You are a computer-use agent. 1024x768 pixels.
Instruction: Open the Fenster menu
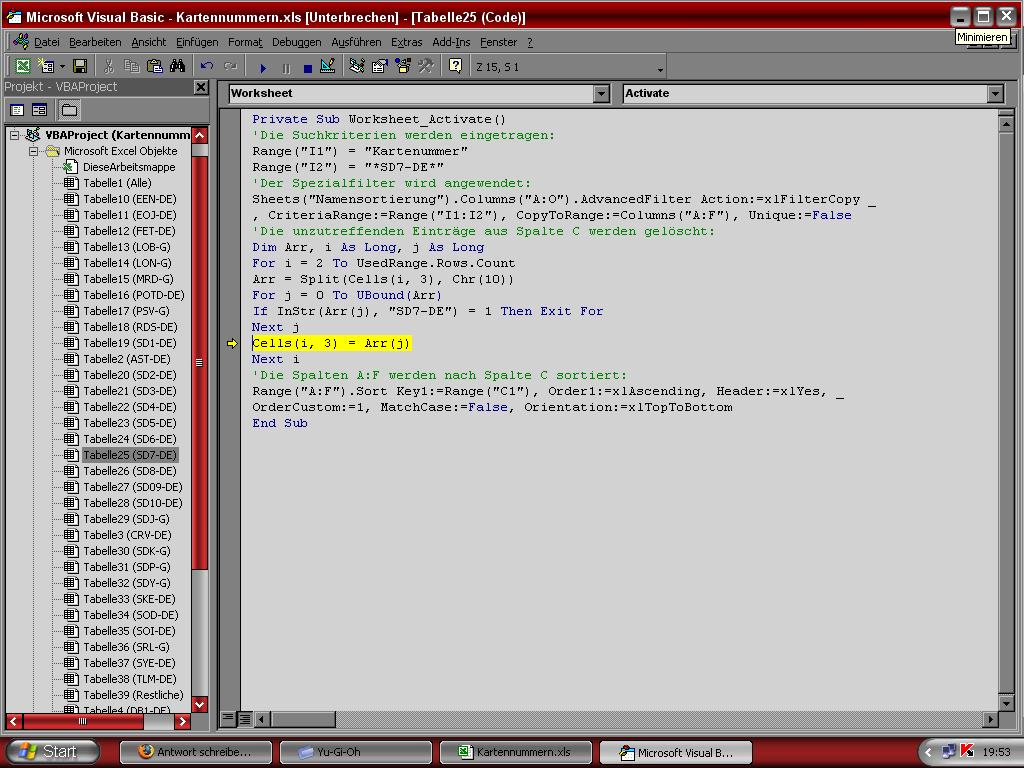click(498, 42)
